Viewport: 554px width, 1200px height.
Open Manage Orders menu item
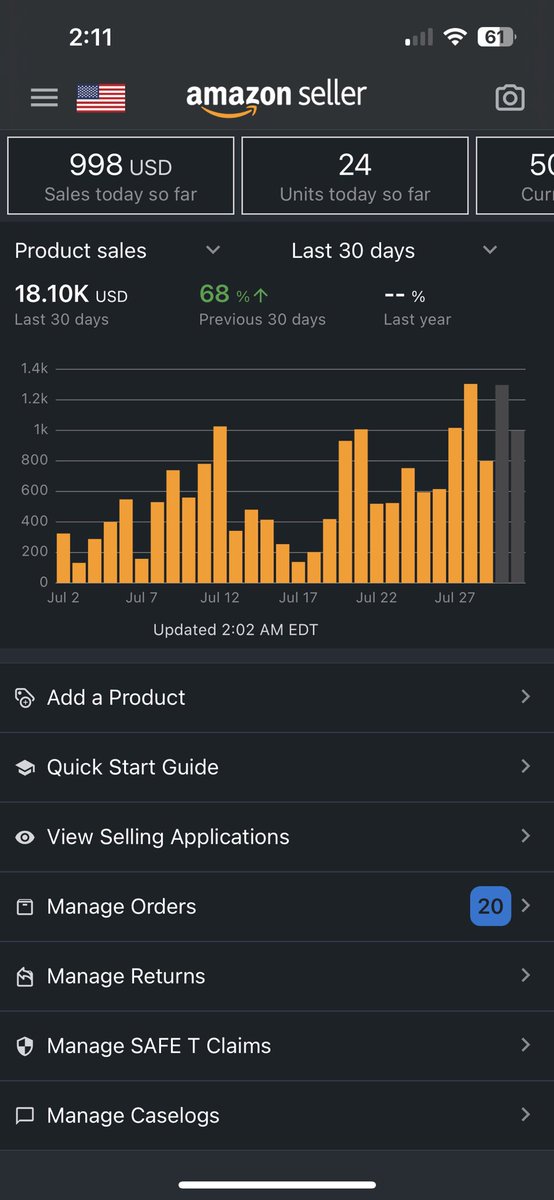pyautogui.click(x=277, y=907)
